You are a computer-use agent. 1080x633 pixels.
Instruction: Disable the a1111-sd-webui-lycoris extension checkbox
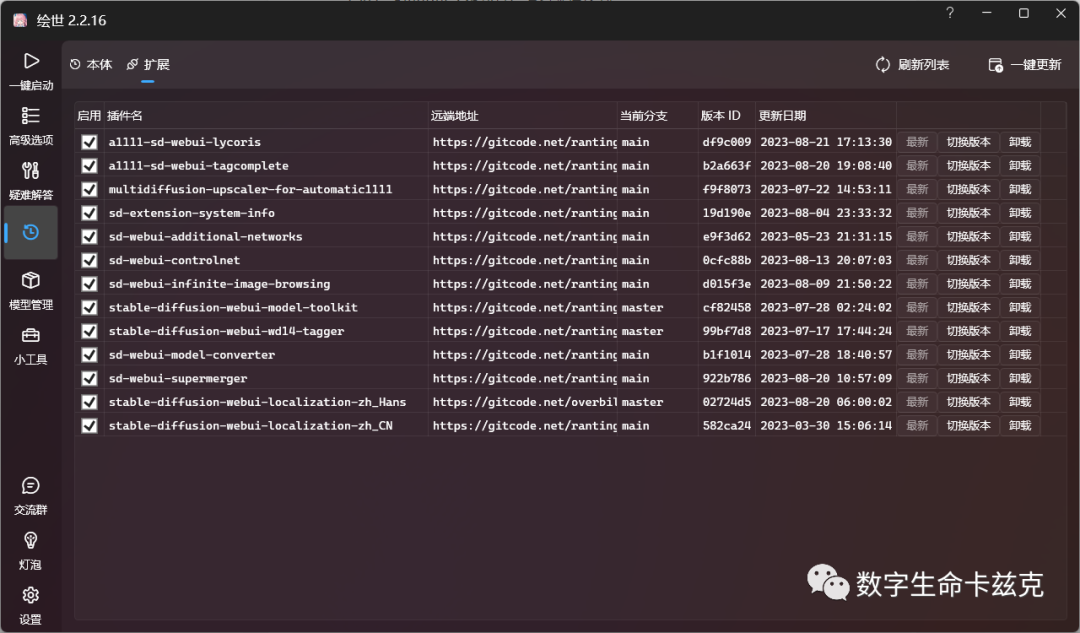[x=89, y=142]
